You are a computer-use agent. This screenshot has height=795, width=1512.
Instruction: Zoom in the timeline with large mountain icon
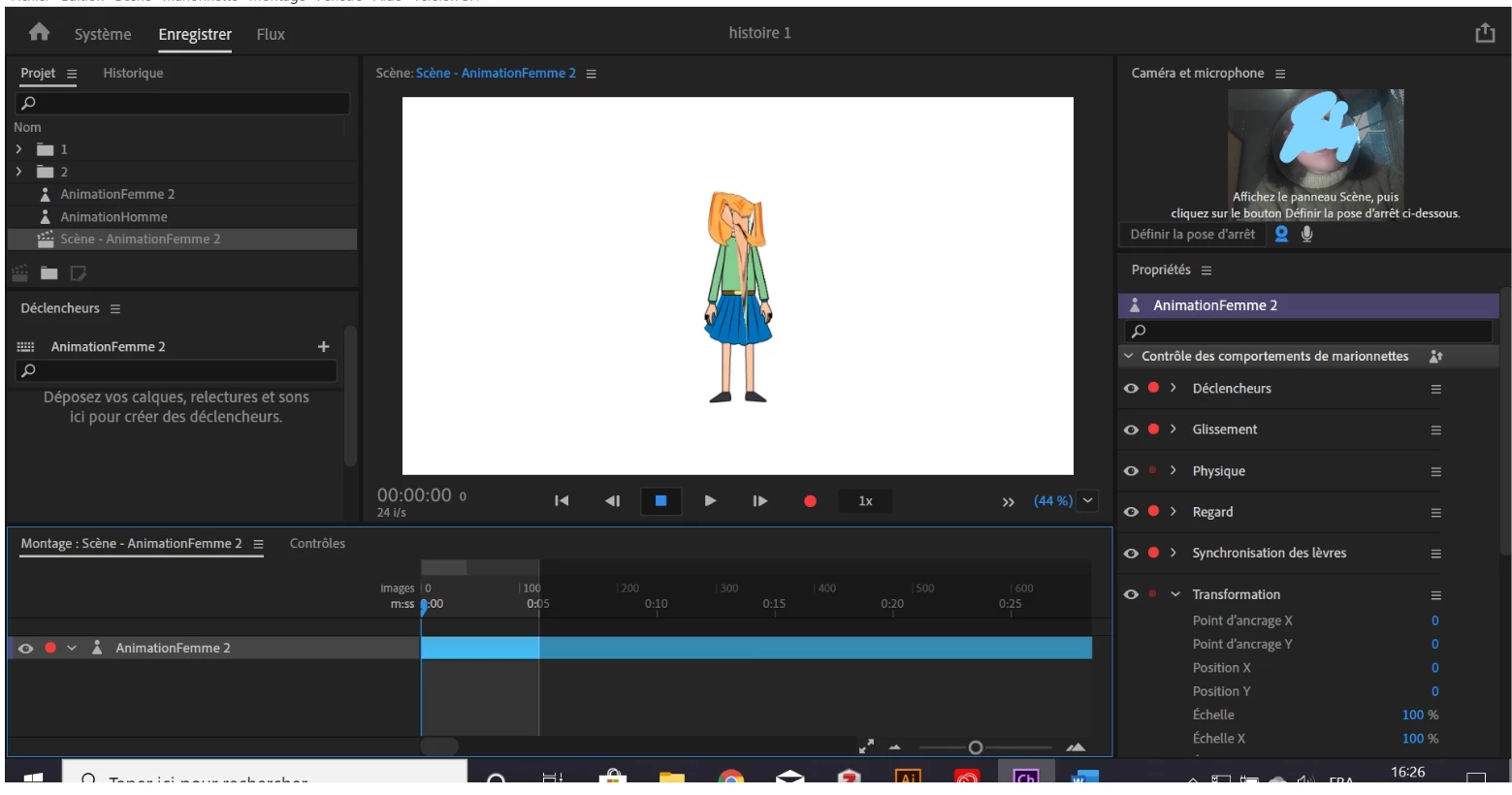1076,747
